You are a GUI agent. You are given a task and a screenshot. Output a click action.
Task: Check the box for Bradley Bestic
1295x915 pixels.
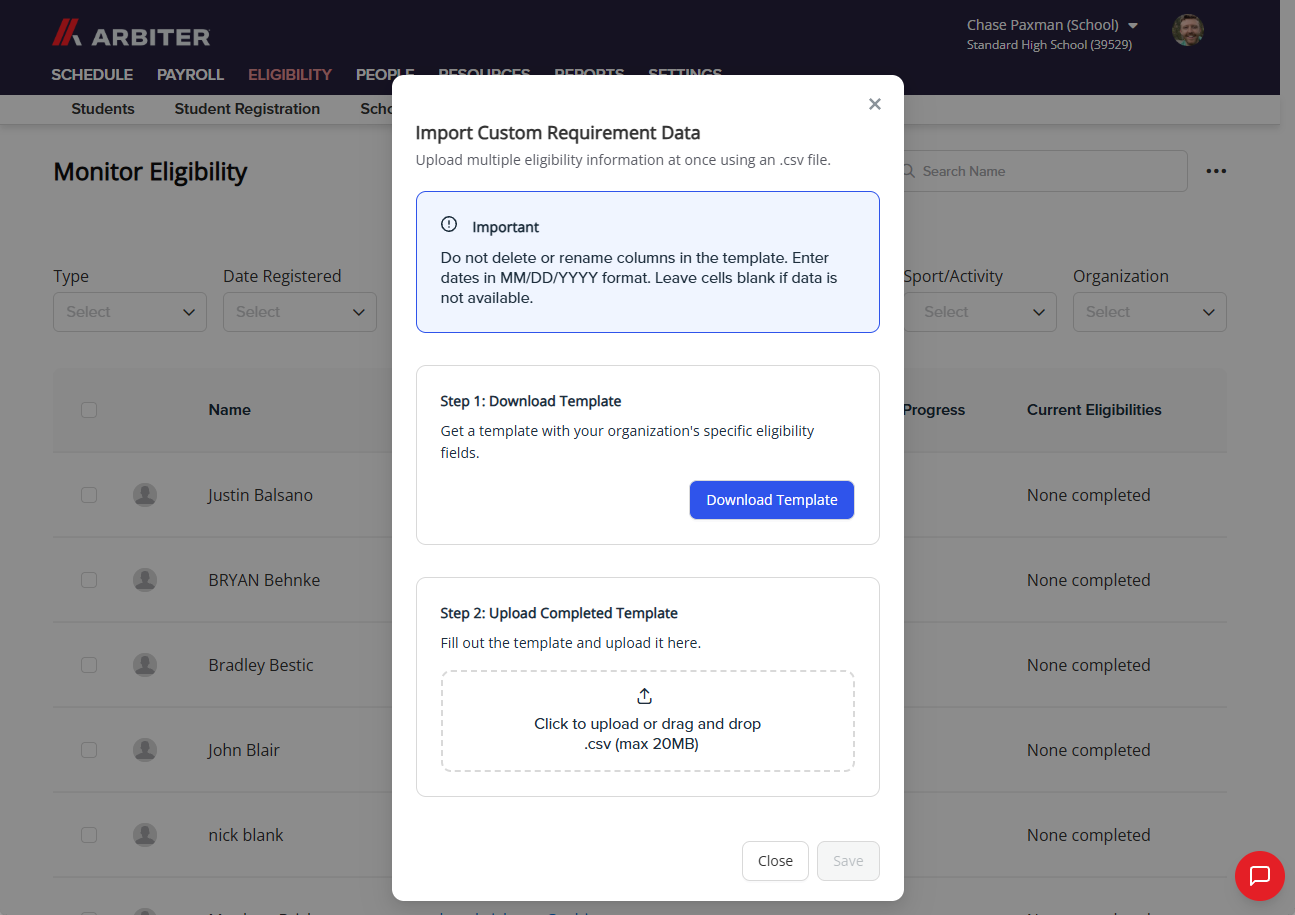point(89,665)
